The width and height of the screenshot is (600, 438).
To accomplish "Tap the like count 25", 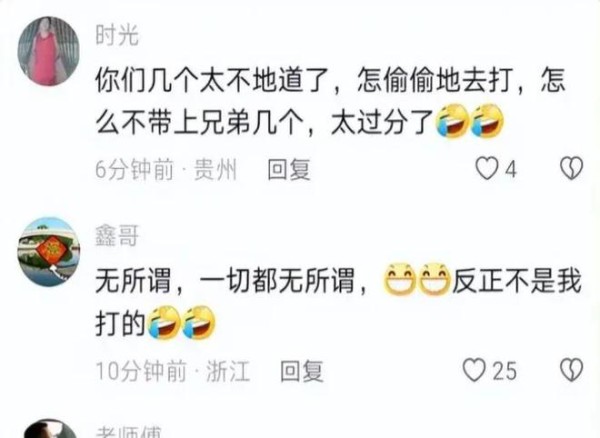I will click(x=504, y=371).
